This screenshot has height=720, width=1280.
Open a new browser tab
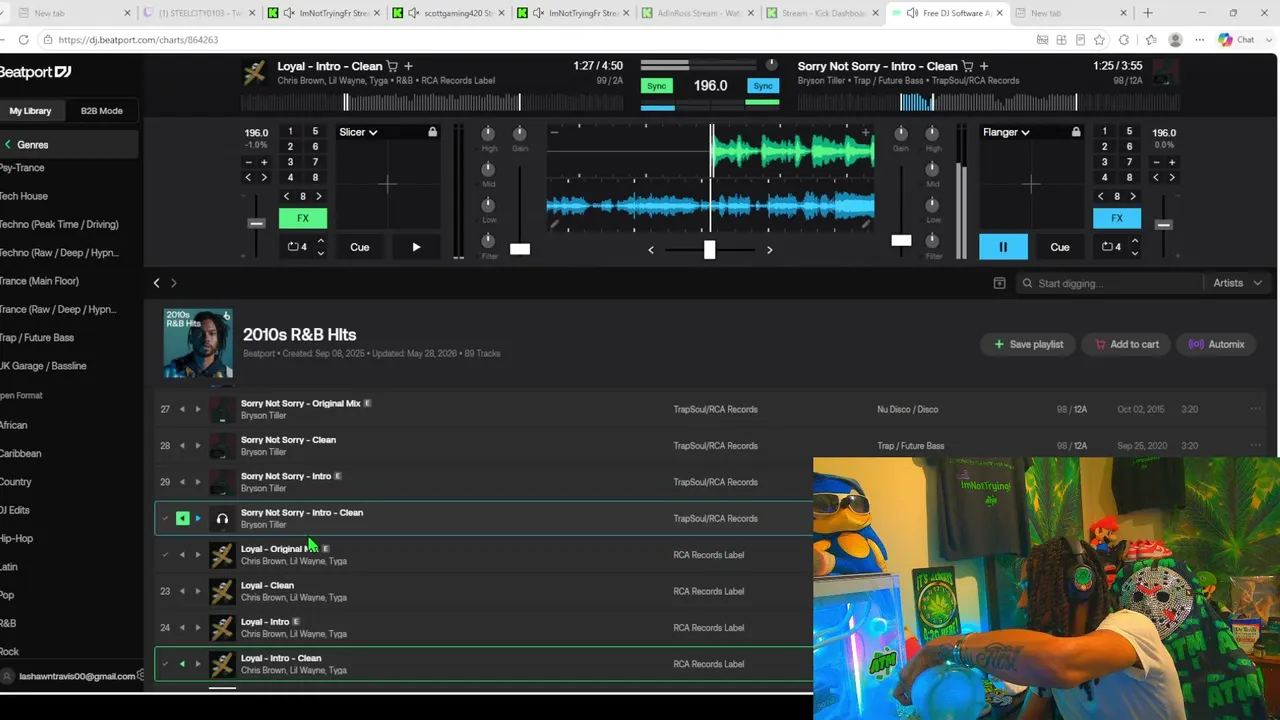[x=1147, y=13]
